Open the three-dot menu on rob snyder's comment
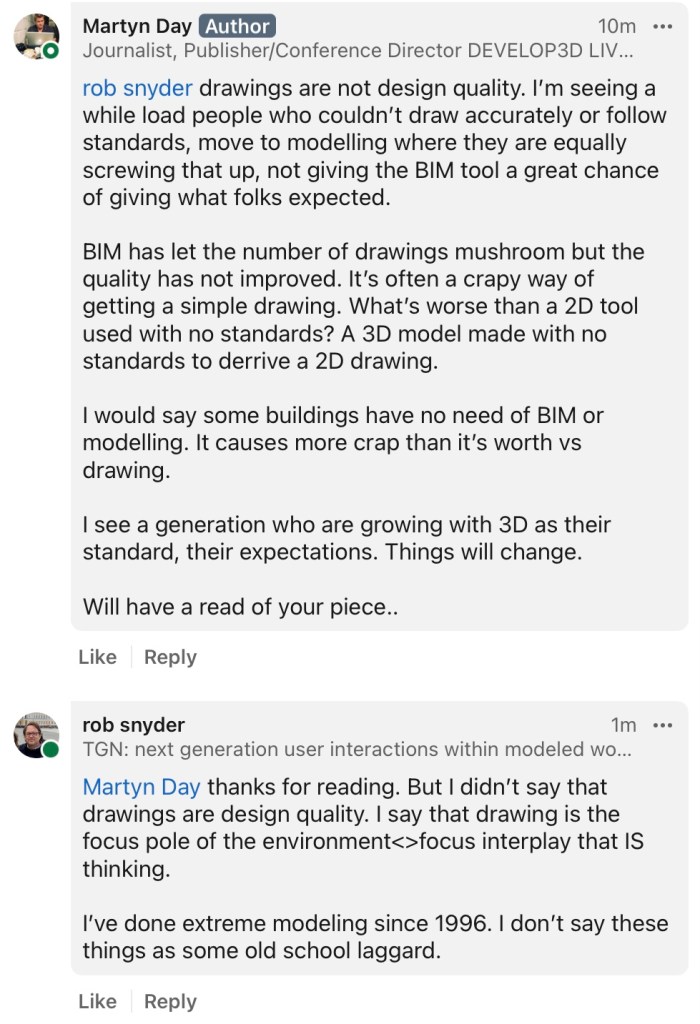The image size is (700, 1024). tap(662, 725)
